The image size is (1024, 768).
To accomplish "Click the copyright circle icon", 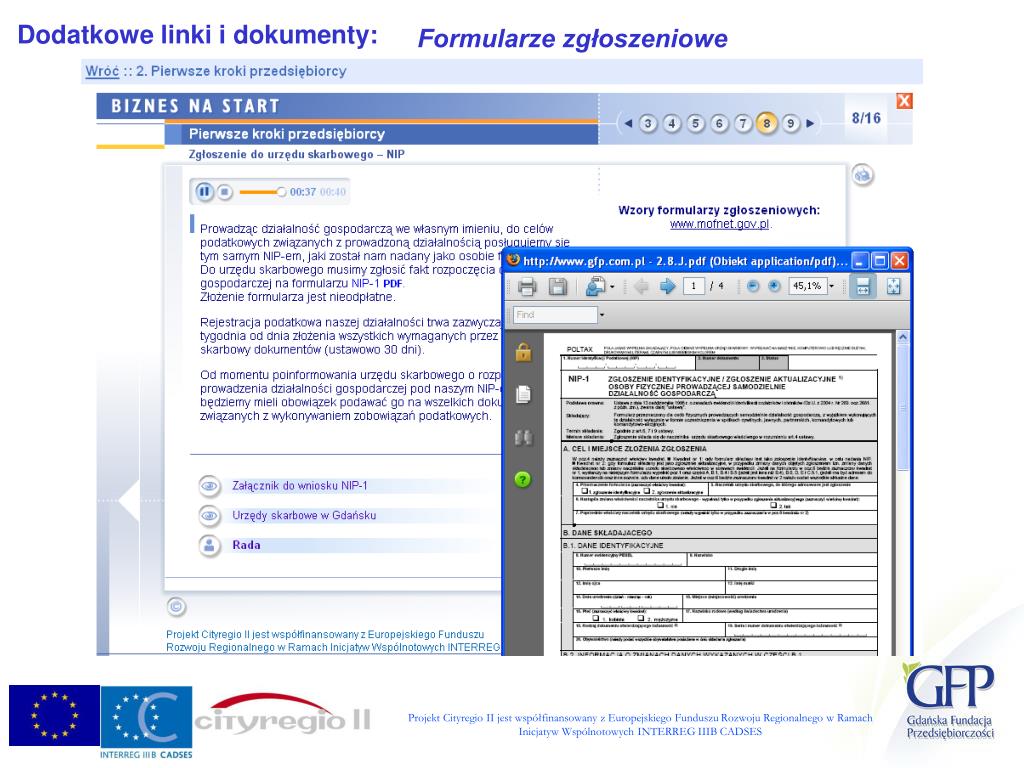I will pyautogui.click(x=176, y=607).
